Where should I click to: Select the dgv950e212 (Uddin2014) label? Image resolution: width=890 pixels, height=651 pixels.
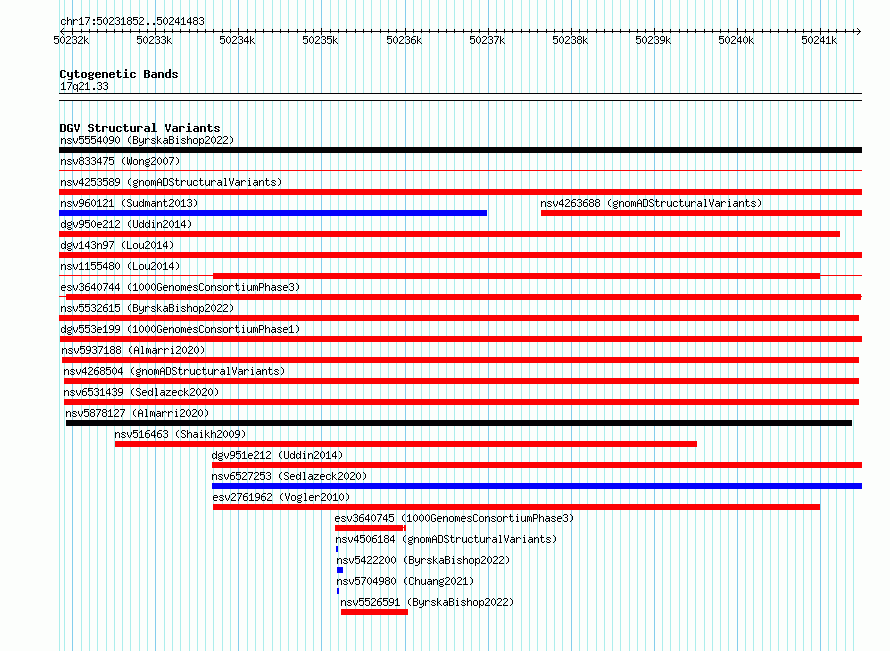coord(126,224)
